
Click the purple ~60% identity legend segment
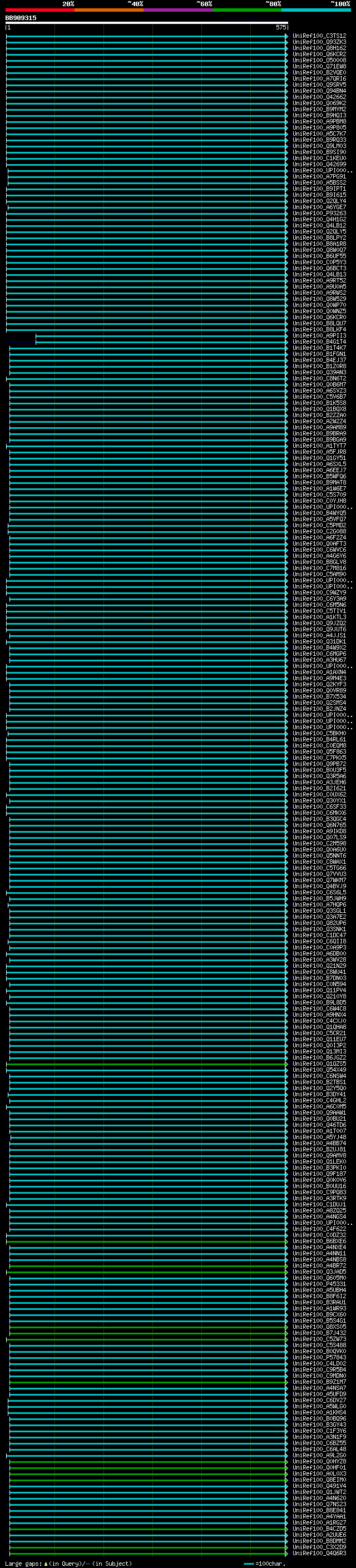[x=179, y=10]
